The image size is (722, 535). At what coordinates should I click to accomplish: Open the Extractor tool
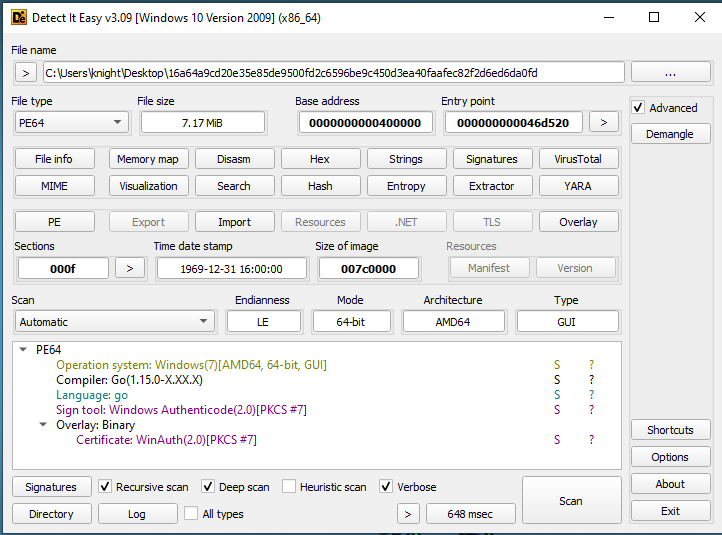click(492, 186)
